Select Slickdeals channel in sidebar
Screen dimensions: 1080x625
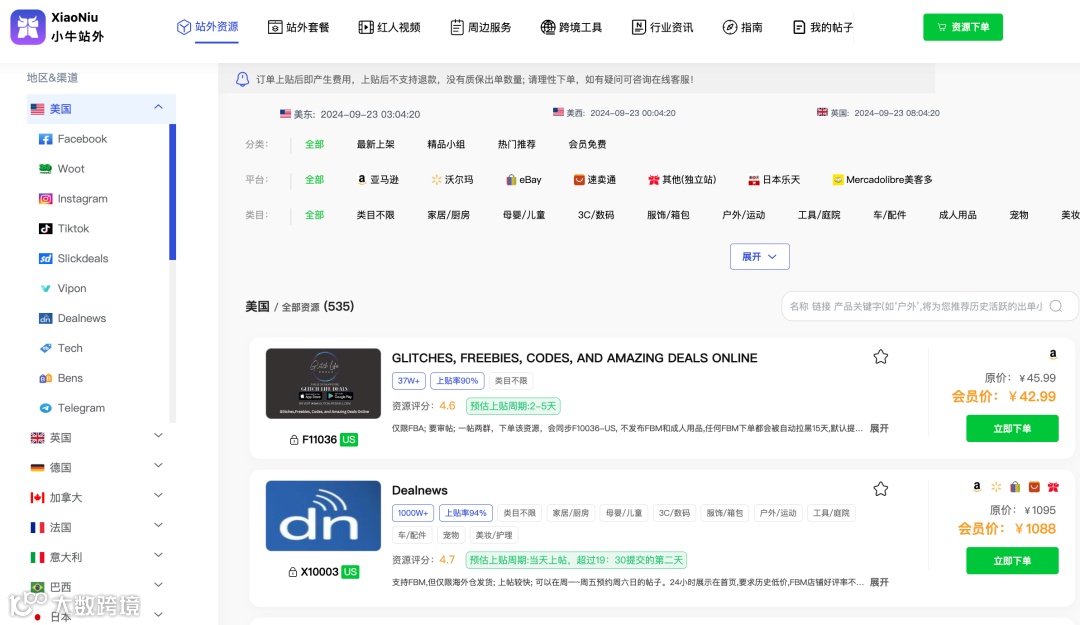click(x=73, y=258)
